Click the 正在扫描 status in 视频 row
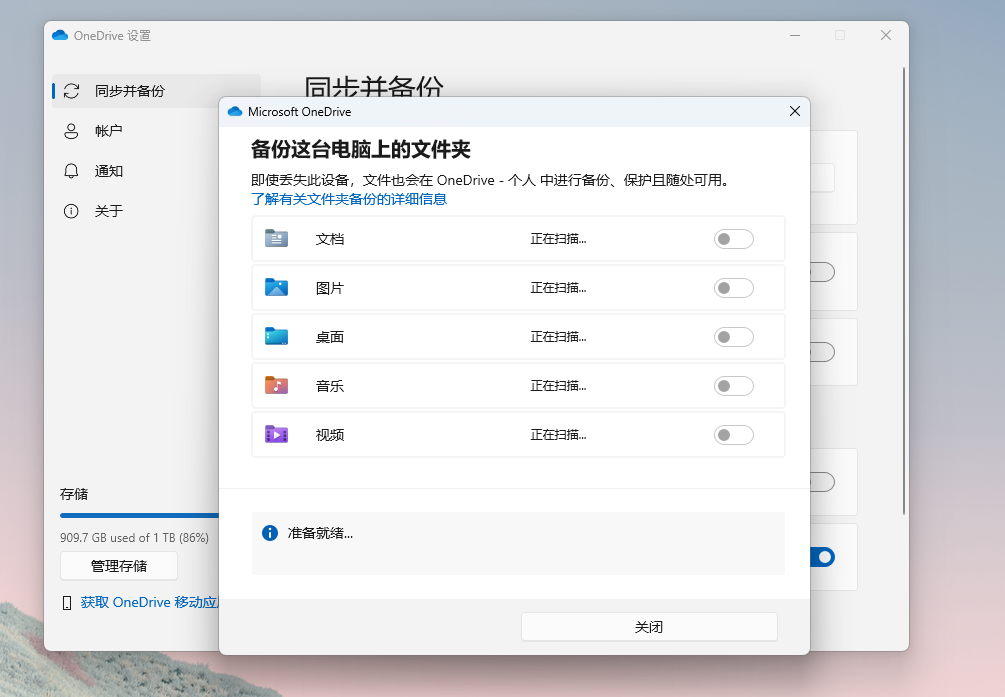This screenshot has height=697, width=1005. tap(558, 435)
